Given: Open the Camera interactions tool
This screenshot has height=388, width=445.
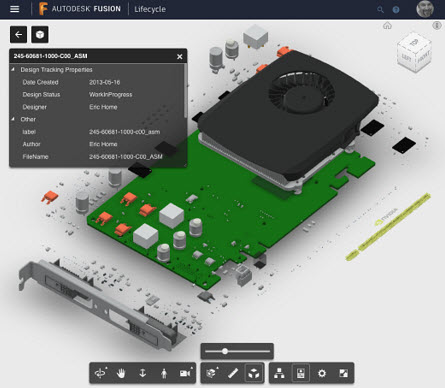Looking at the screenshot, I should tap(185, 373).
